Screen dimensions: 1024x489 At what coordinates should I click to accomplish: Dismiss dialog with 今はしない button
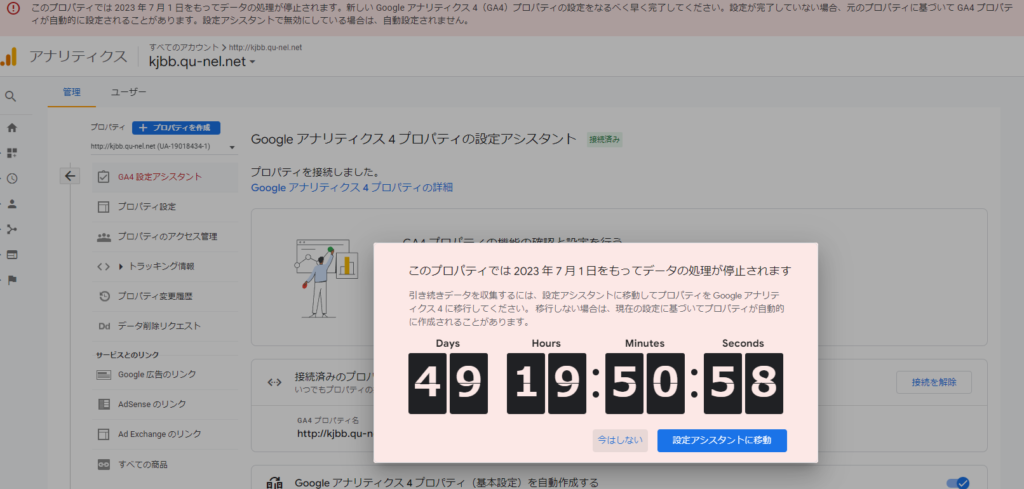click(x=620, y=440)
